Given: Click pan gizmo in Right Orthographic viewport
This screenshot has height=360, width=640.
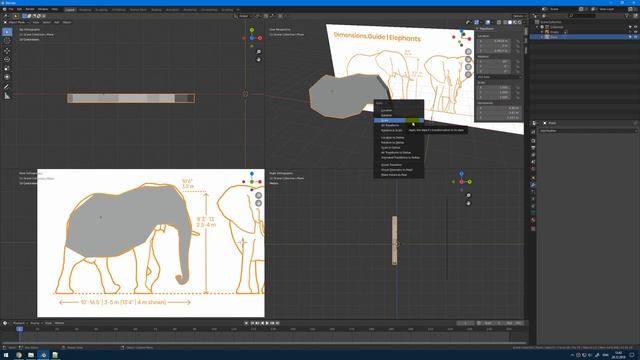Looking at the screenshot, I should pyautogui.click(x=468, y=203).
